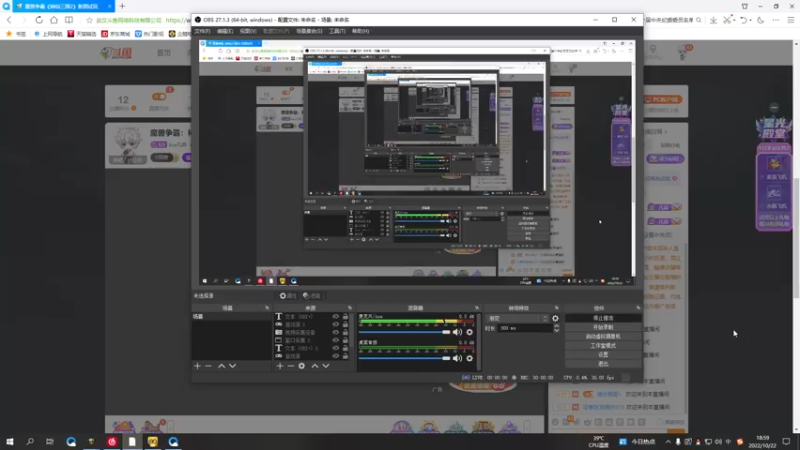The width and height of the screenshot is (800, 450).
Task: Open the notification center in the system tray
Action: 786,441
